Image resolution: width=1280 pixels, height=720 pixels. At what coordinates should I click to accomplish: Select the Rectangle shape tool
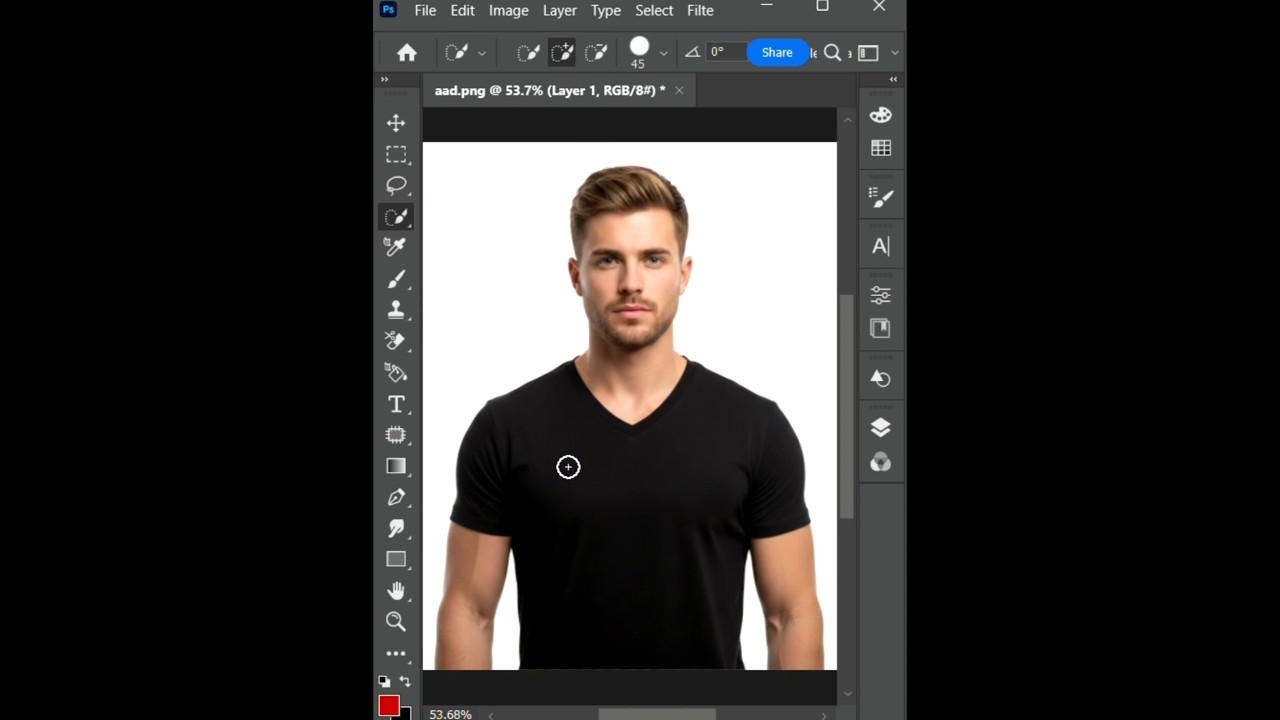(396, 559)
